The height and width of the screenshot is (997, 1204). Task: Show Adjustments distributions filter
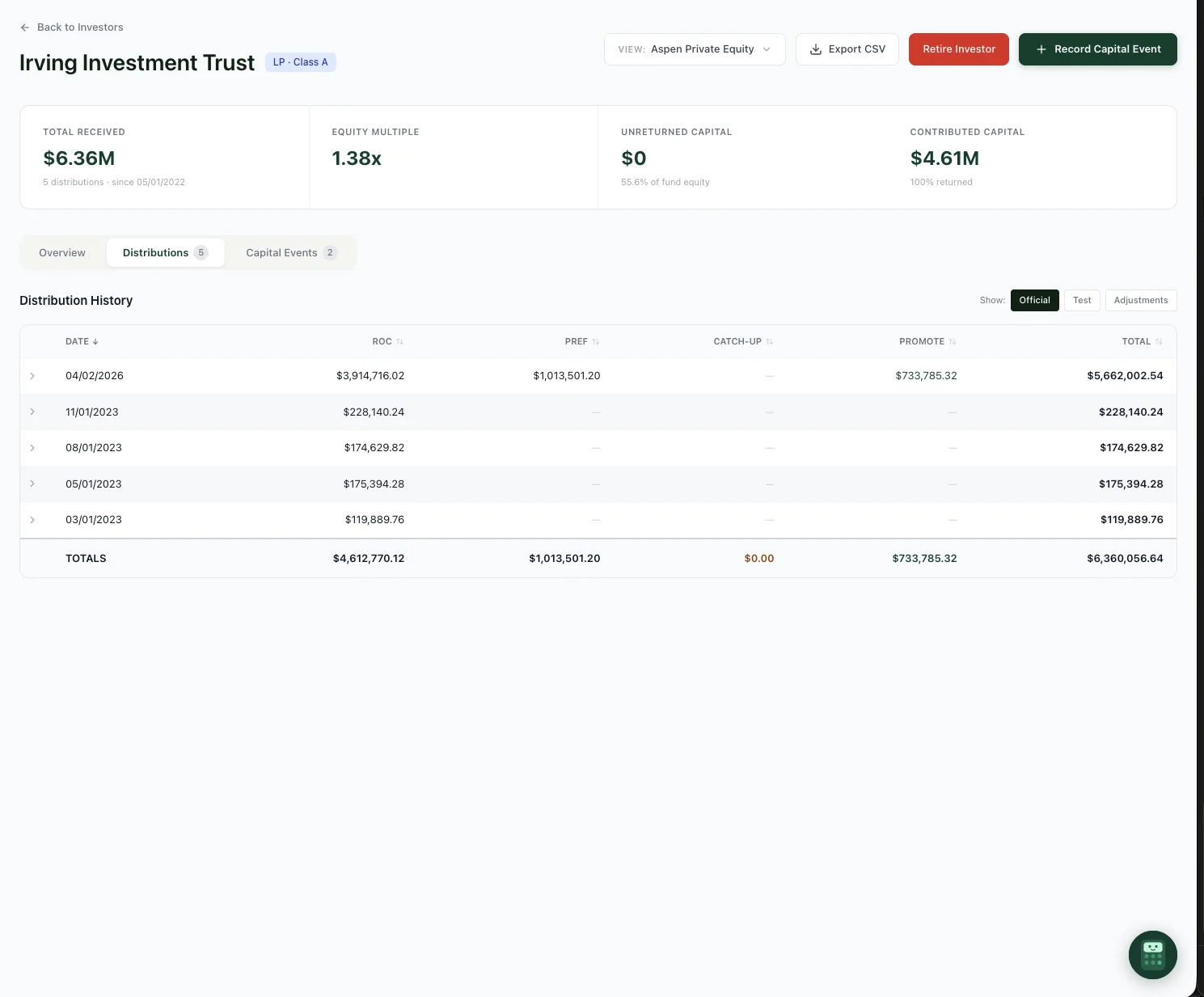pyautogui.click(x=1140, y=300)
